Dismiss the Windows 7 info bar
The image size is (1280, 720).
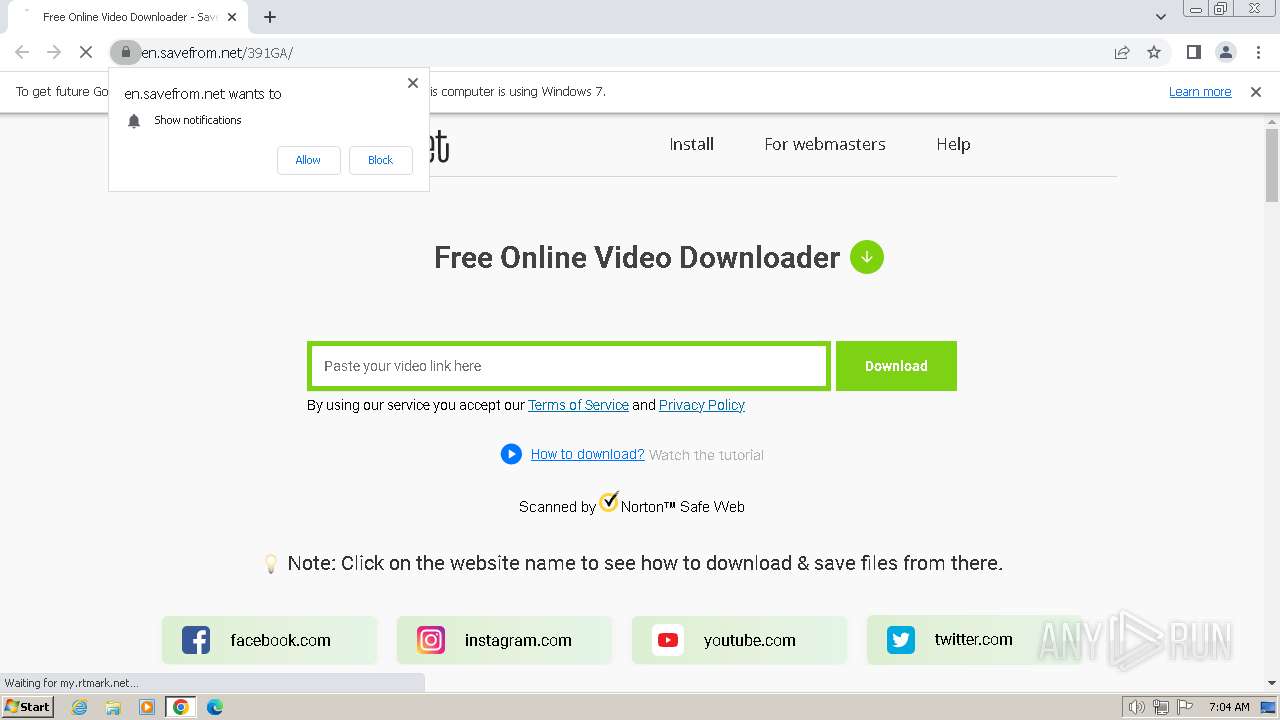(x=1256, y=92)
